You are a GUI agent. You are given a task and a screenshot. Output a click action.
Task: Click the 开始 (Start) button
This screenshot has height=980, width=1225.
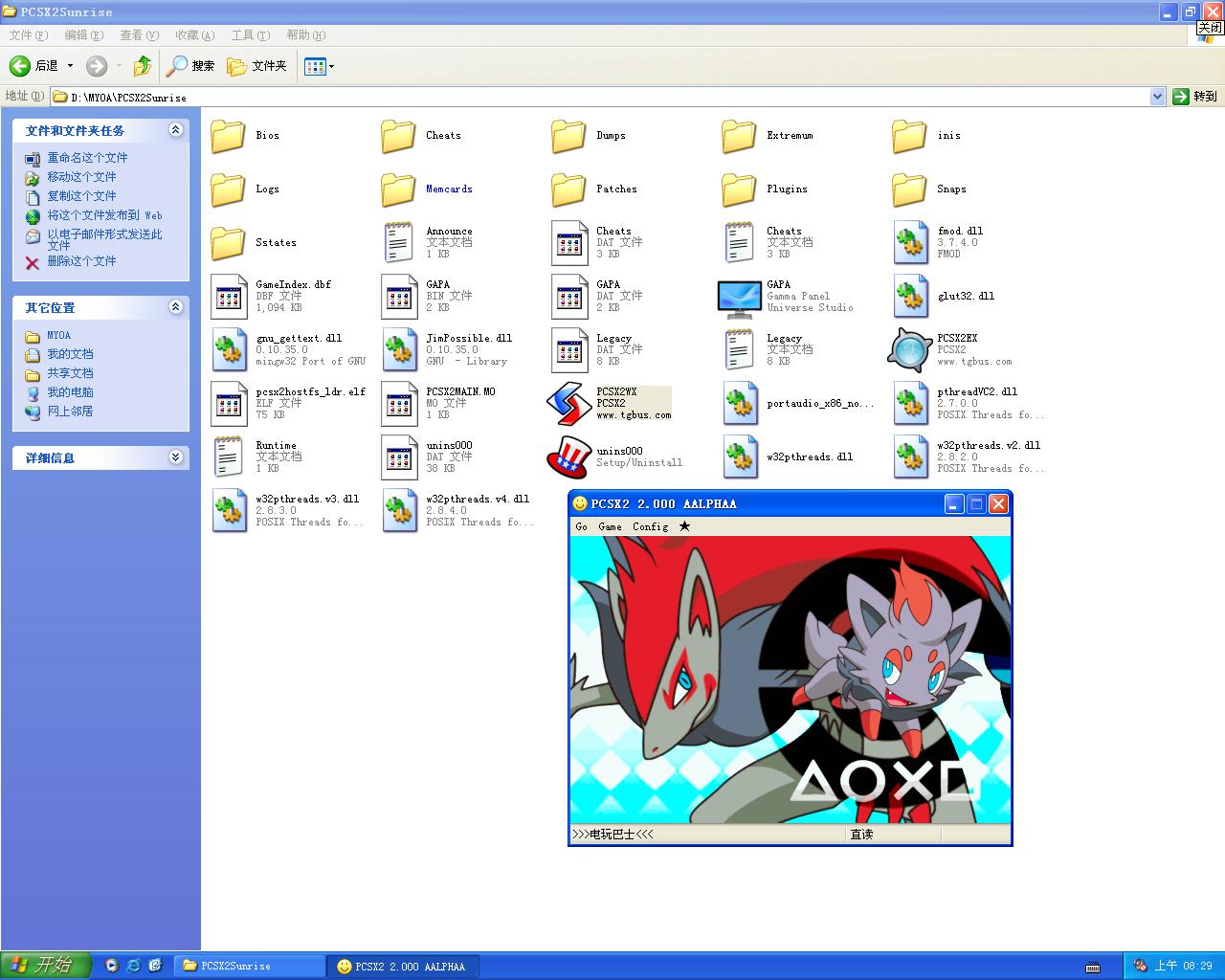[x=46, y=966]
